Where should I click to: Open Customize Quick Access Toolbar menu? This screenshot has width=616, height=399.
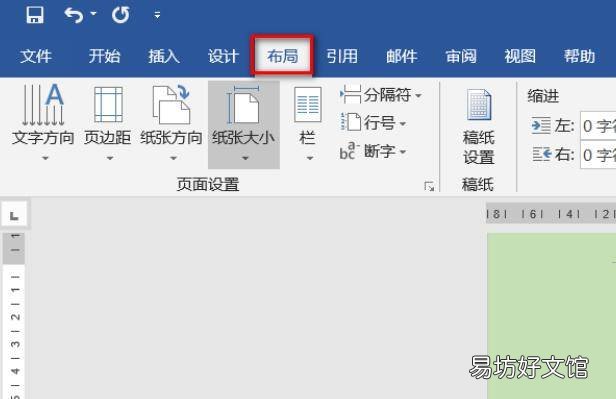click(x=157, y=15)
